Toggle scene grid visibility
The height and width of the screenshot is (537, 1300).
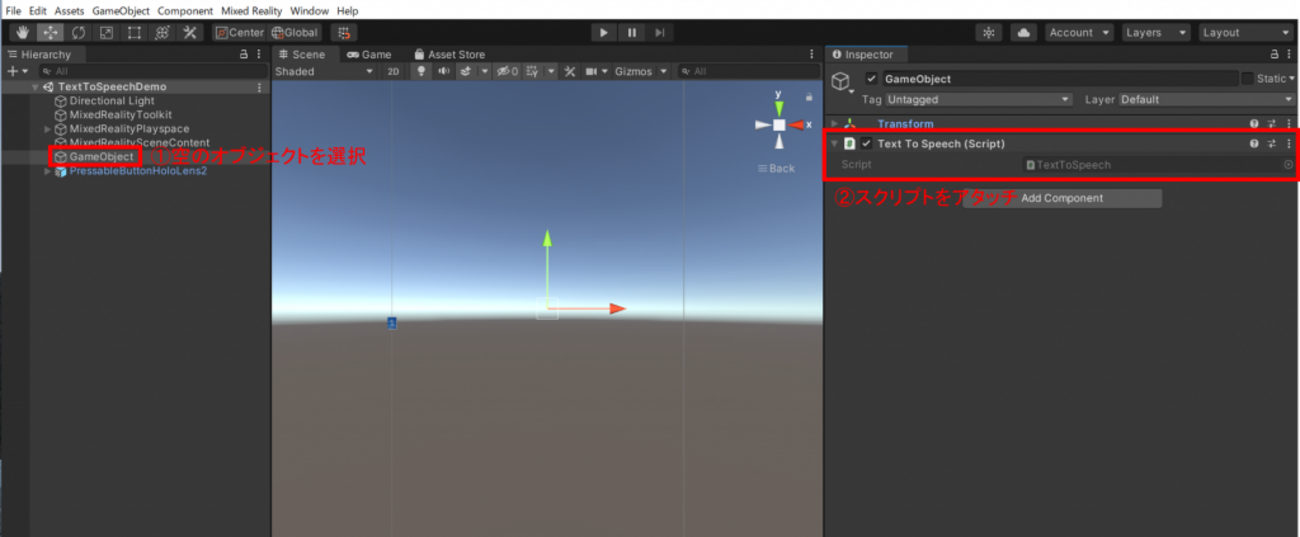click(533, 72)
